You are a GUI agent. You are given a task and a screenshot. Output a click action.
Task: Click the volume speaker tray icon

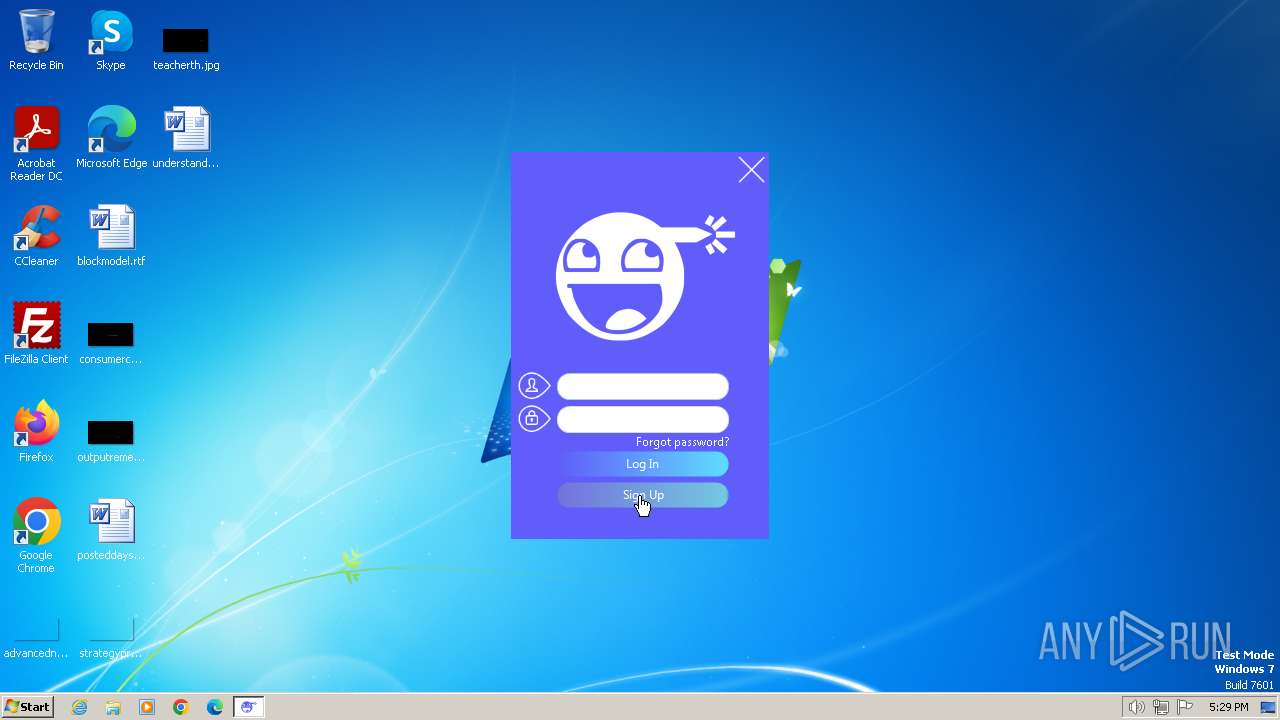pyautogui.click(x=1136, y=707)
